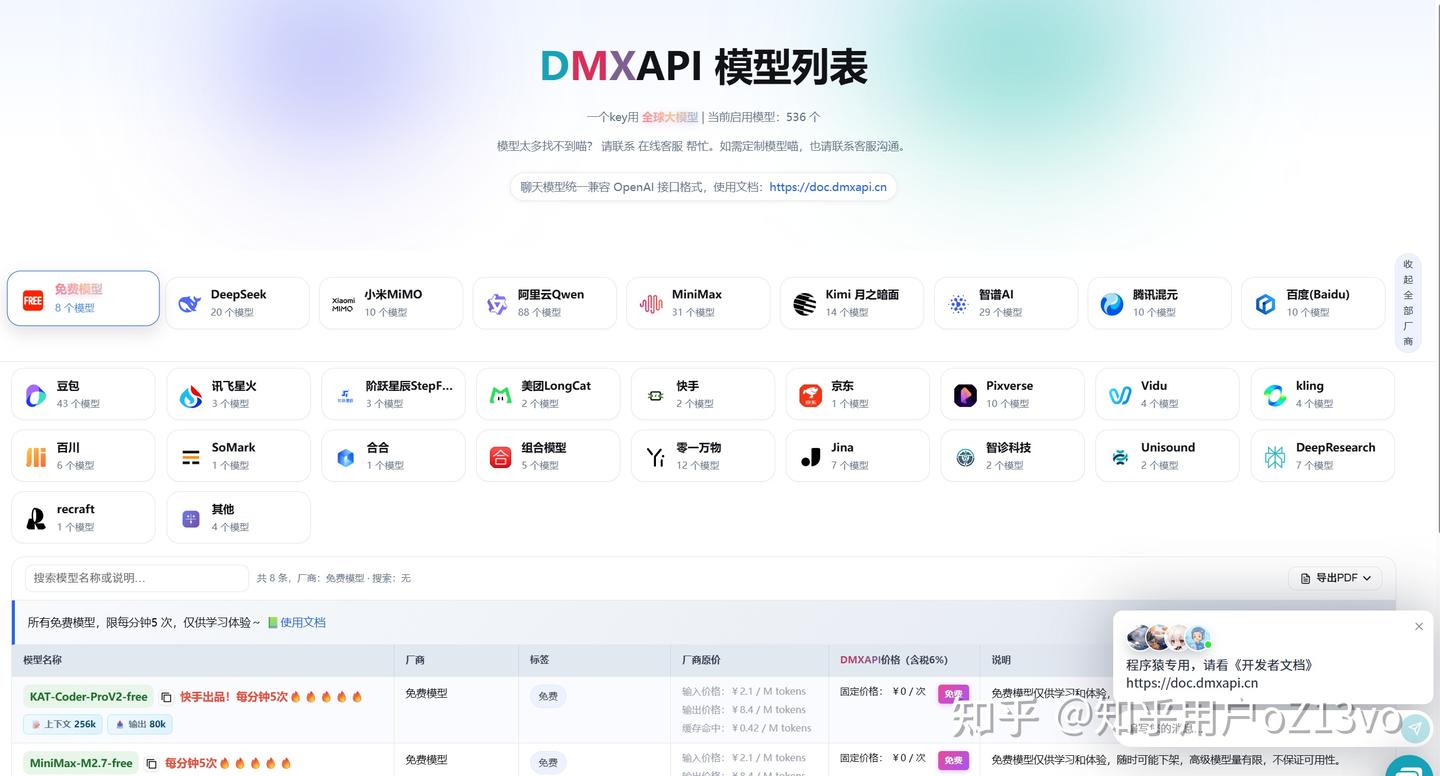Click the Vidu logo icon
Image resolution: width=1440 pixels, height=776 pixels.
click(x=1120, y=395)
